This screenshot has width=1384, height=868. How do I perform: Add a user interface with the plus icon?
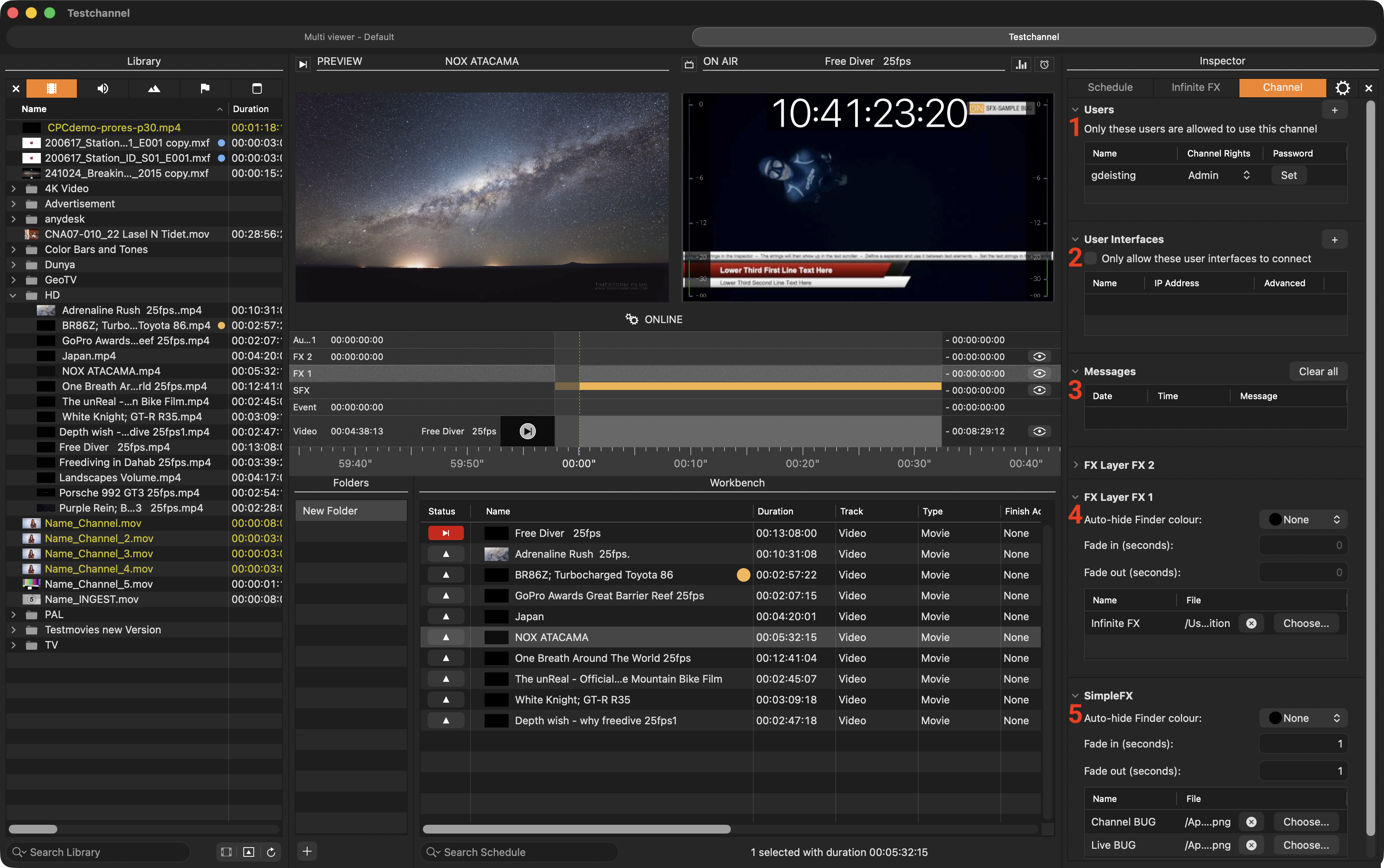[1335, 239]
